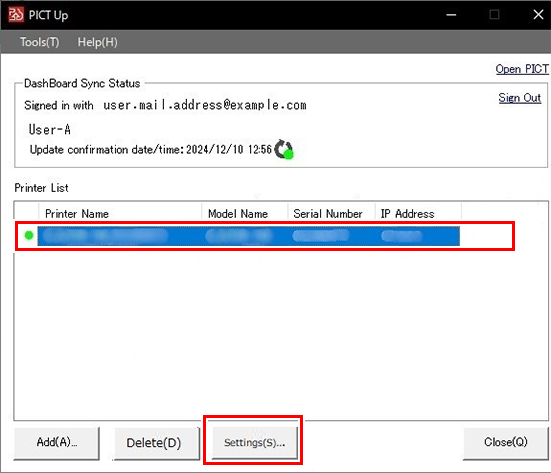Open the Tools(T) menu
The height and width of the screenshot is (473, 551).
coord(39,42)
